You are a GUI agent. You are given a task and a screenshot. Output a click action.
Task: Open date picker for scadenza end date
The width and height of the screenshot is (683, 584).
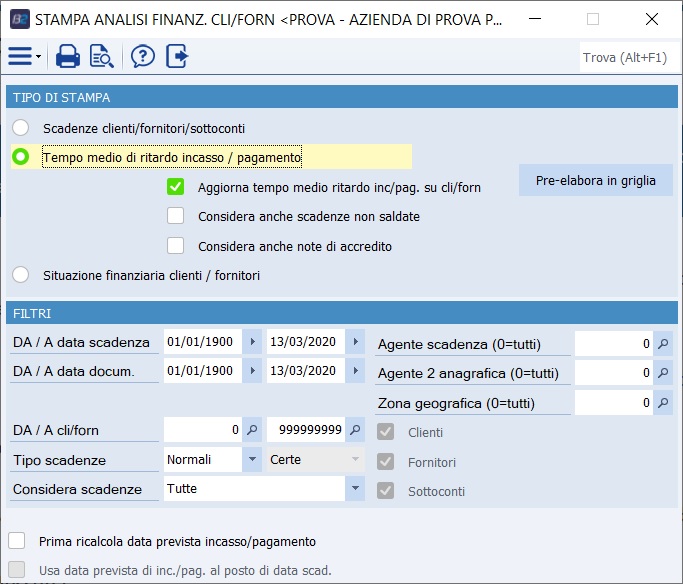355,341
